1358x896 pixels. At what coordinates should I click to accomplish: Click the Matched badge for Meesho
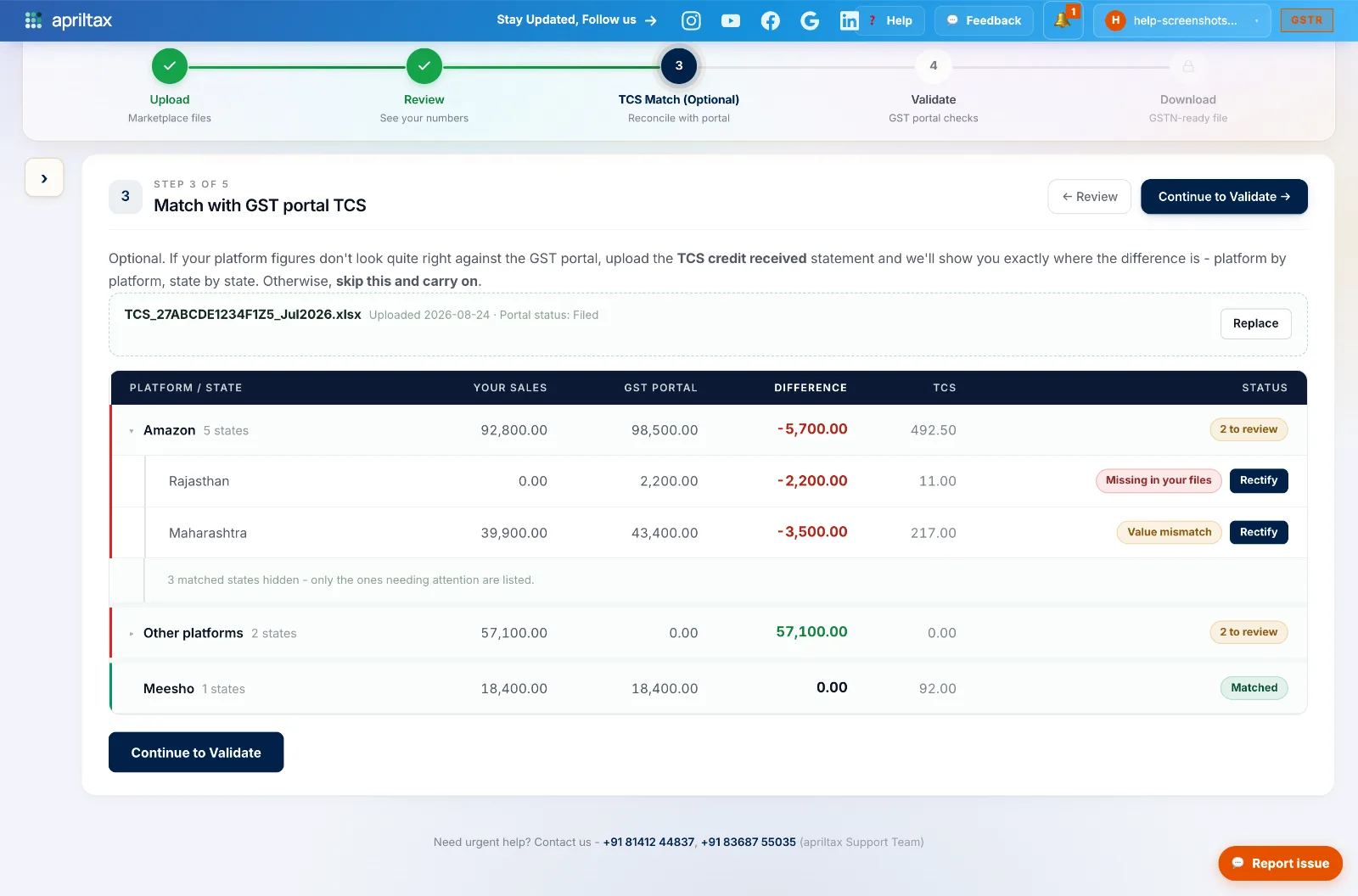[x=1254, y=688]
